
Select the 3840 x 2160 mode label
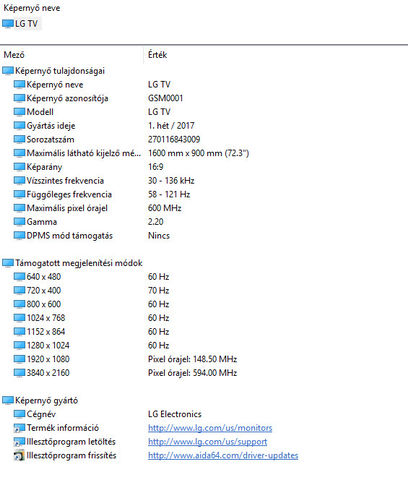(48, 373)
